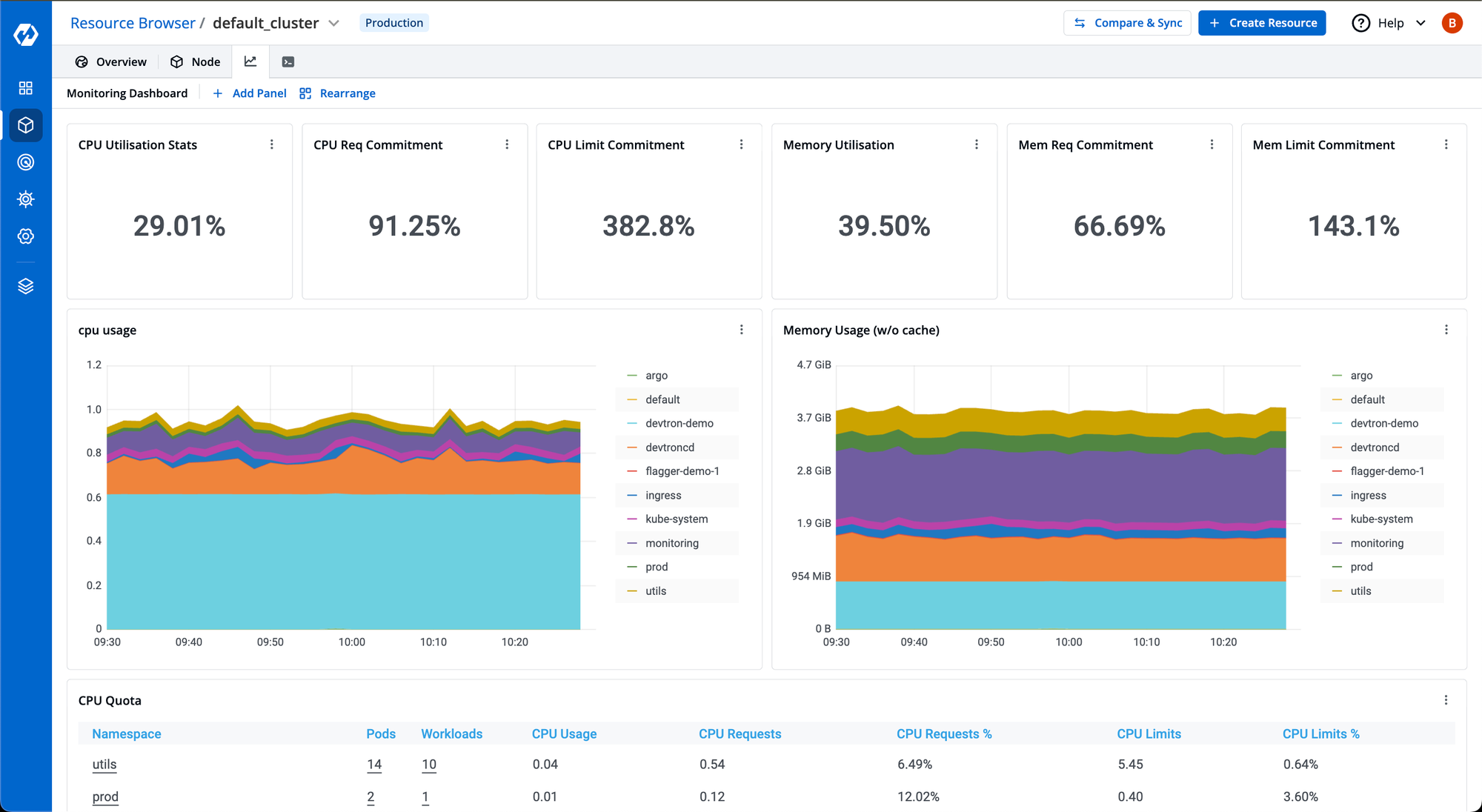Open the application groups grid icon in sidebar
Image resolution: width=1482 pixels, height=812 pixels.
coord(26,88)
